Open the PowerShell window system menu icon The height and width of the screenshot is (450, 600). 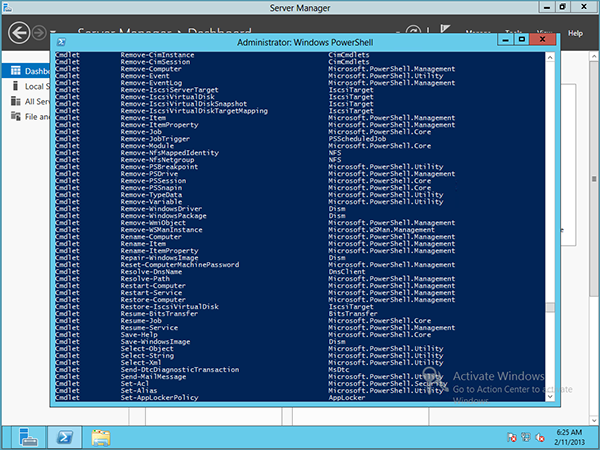coord(61,42)
